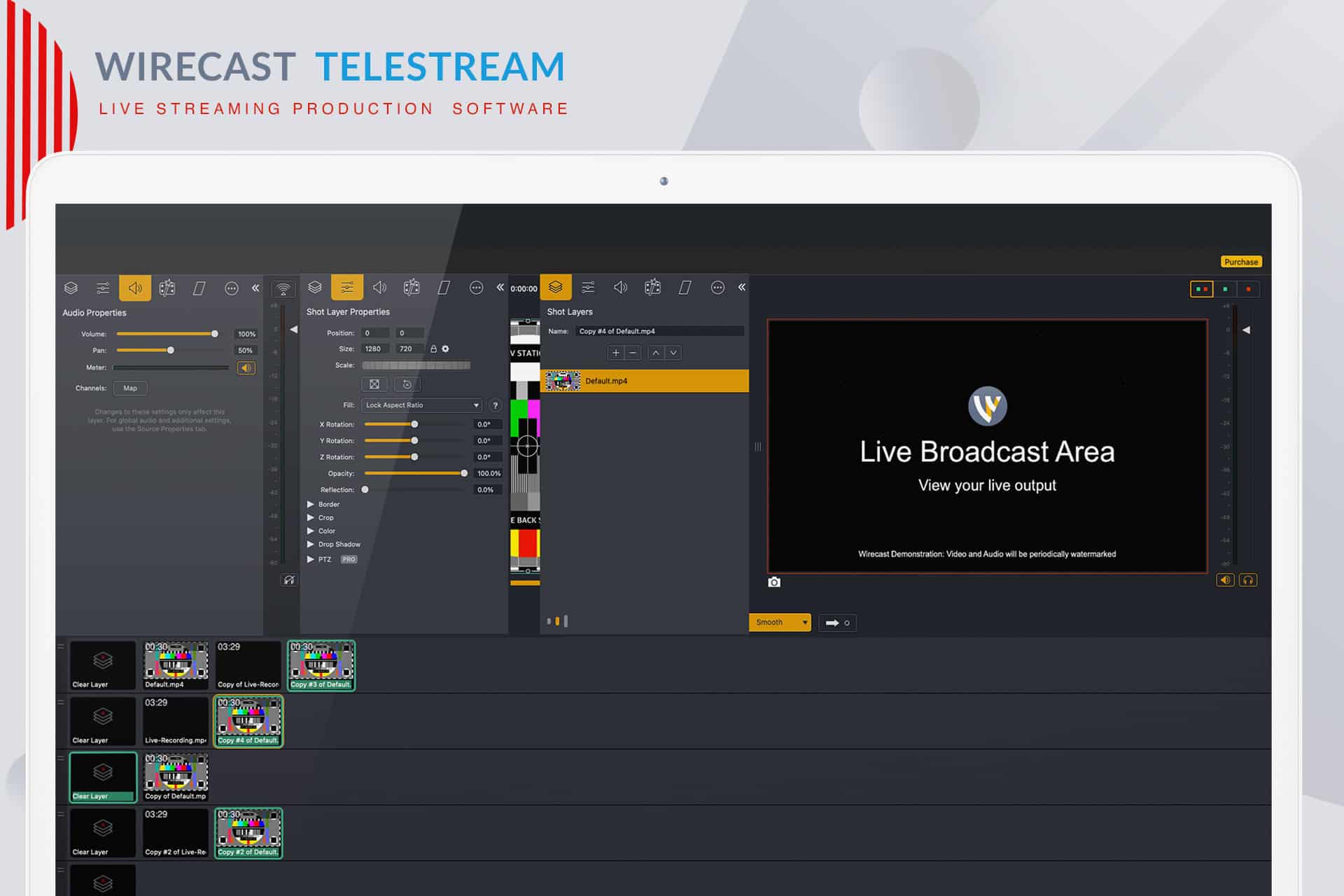
Task: Collapse the Shot Layer Properties panel with chevrons
Action: pyautogui.click(x=500, y=287)
